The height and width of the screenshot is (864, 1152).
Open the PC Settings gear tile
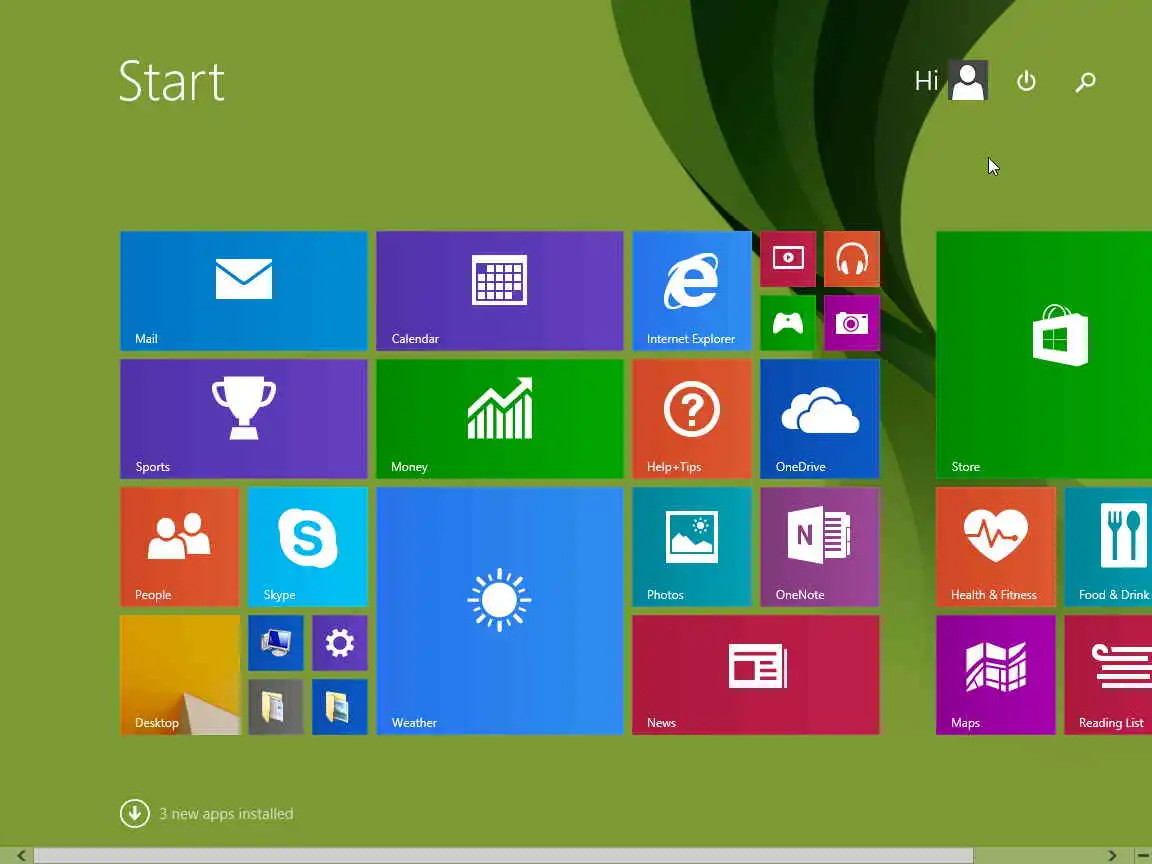coord(339,643)
